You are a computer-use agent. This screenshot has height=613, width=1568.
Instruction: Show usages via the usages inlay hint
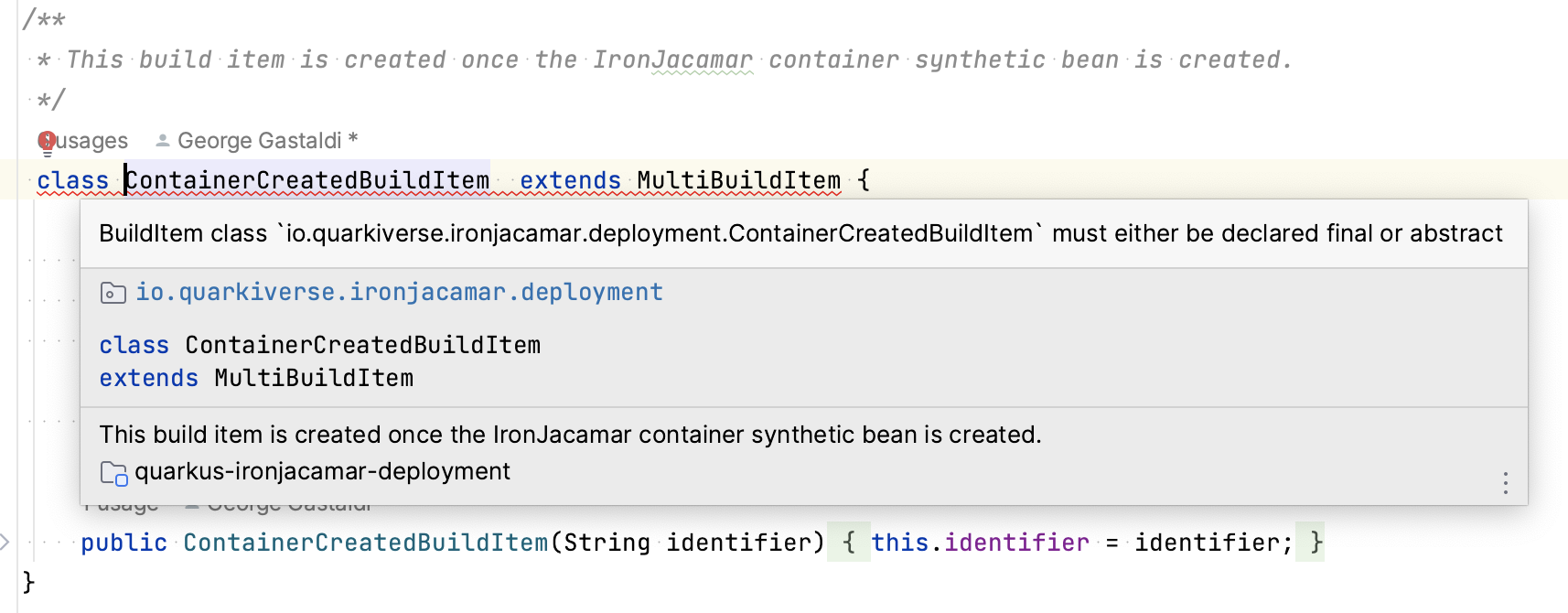pyautogui.click(x=91, y=141)
